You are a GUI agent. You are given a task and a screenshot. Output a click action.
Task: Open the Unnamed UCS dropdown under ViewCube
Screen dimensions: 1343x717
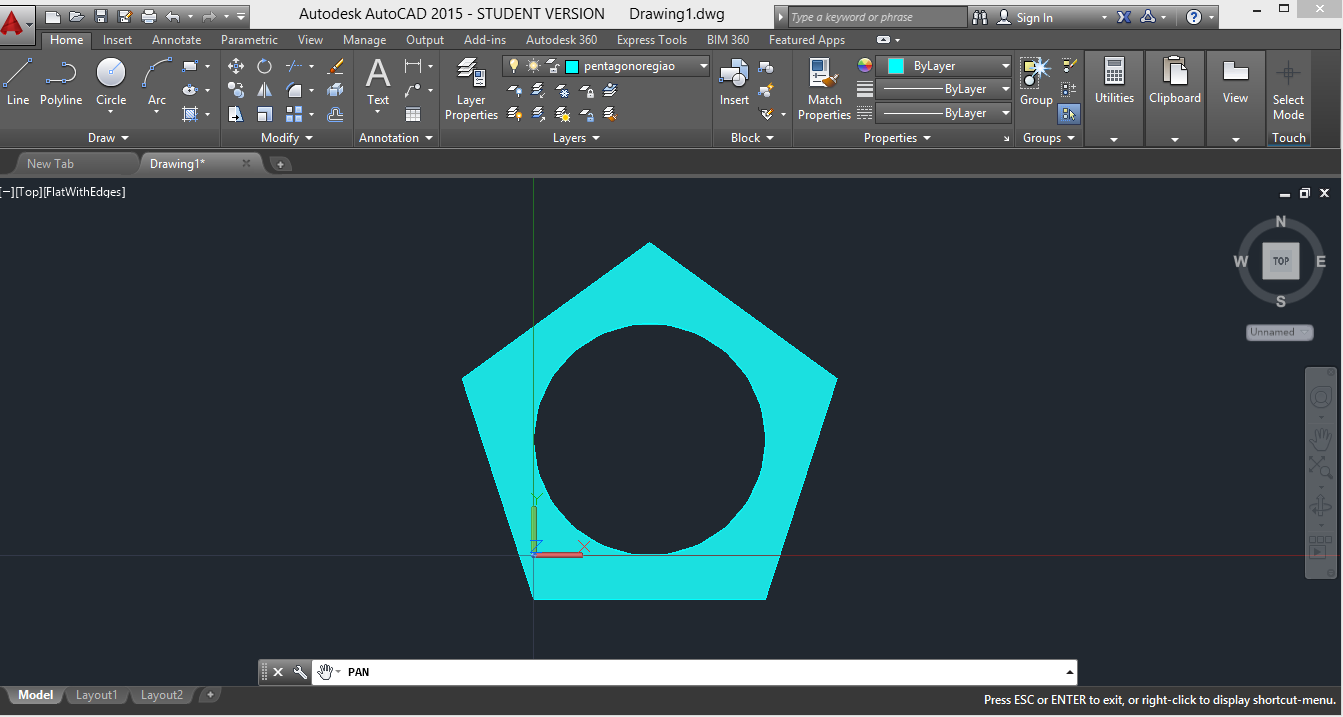[x=1280, y=332]
